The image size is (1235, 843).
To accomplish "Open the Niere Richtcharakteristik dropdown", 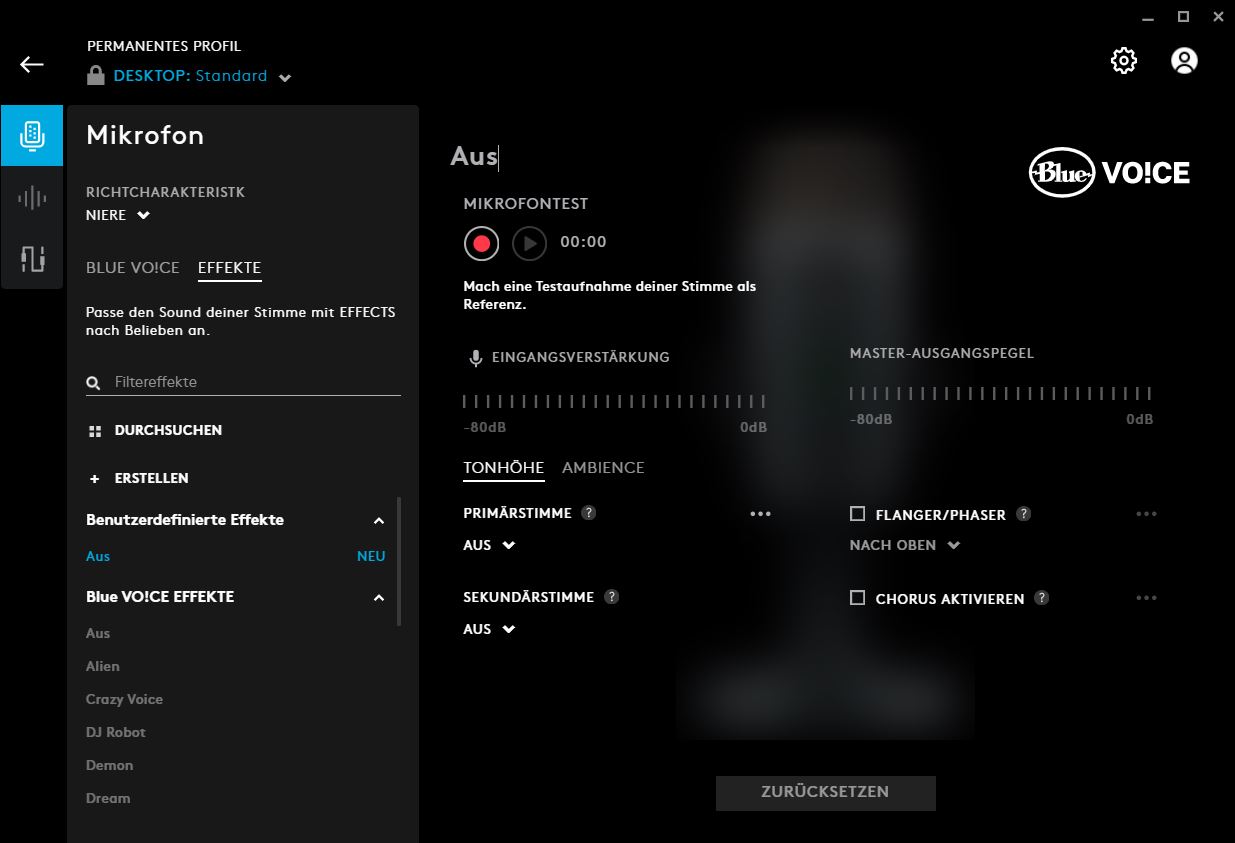I will [118, 215].
